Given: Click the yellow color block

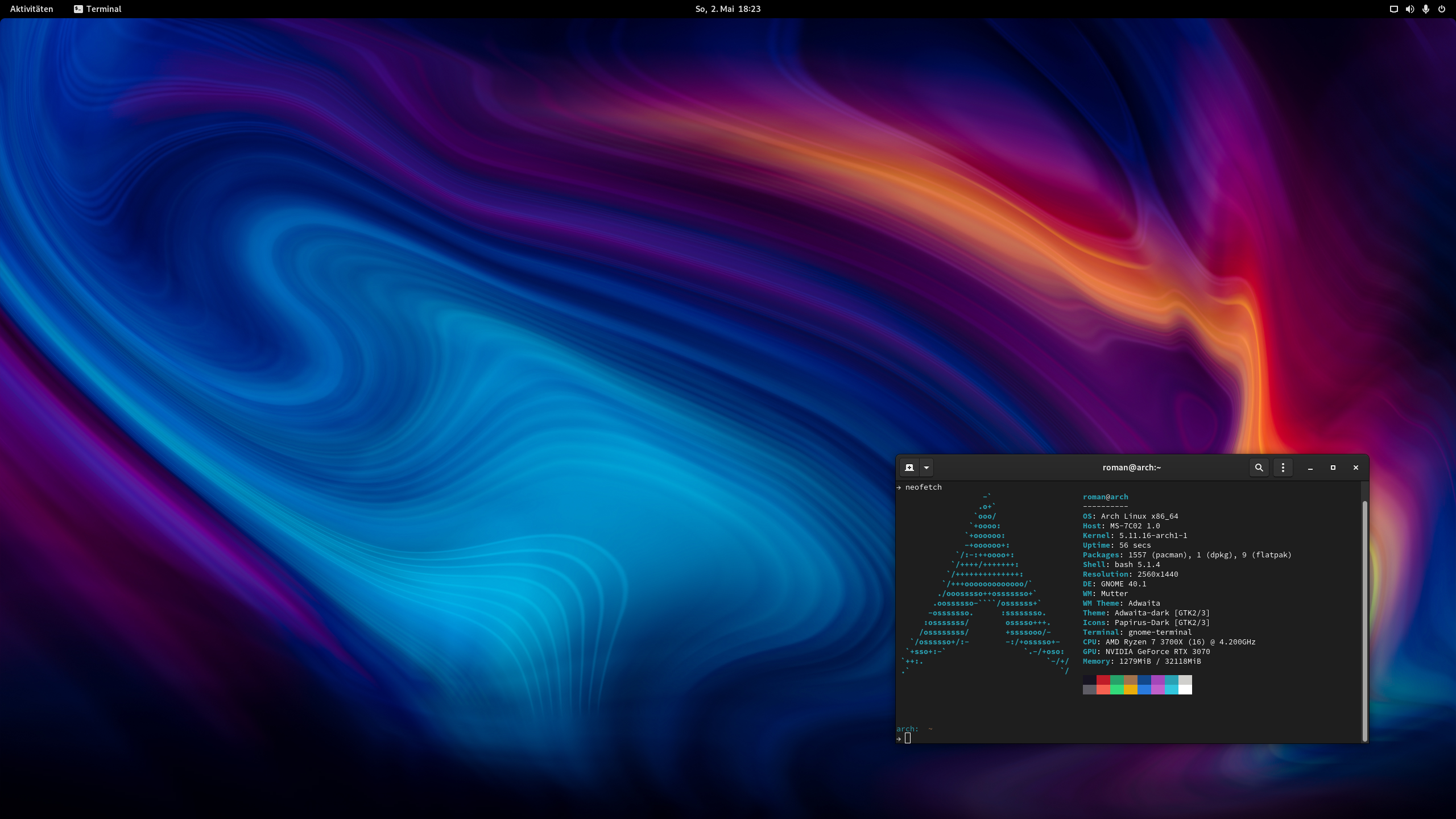Looking at the screenshot, I should click(1131, 690).
